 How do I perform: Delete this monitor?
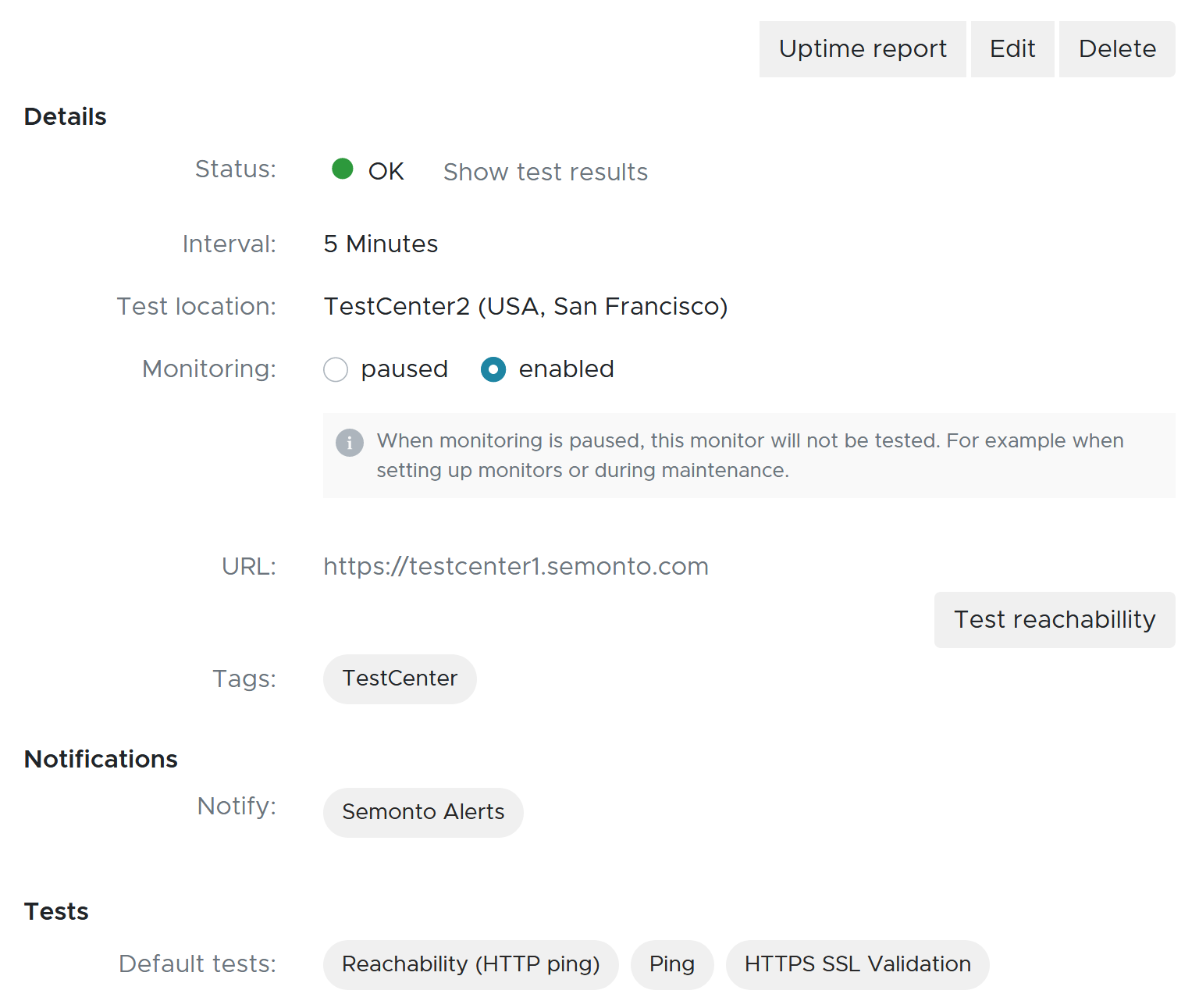pos(1117,49)
